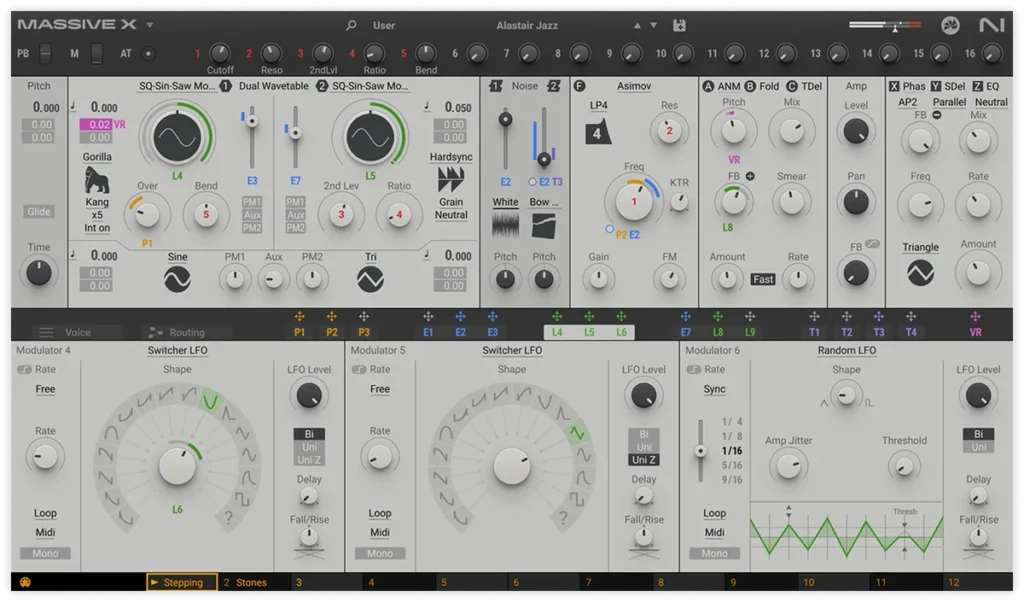Open the AP2 phaser mode menu
The height and width of the screenshot is (602, 1024).
907,102
